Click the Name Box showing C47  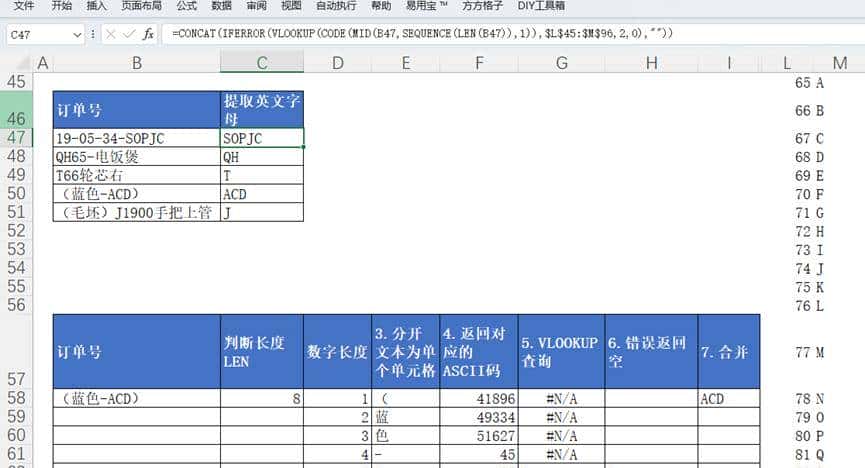click(x=39, y=35)
